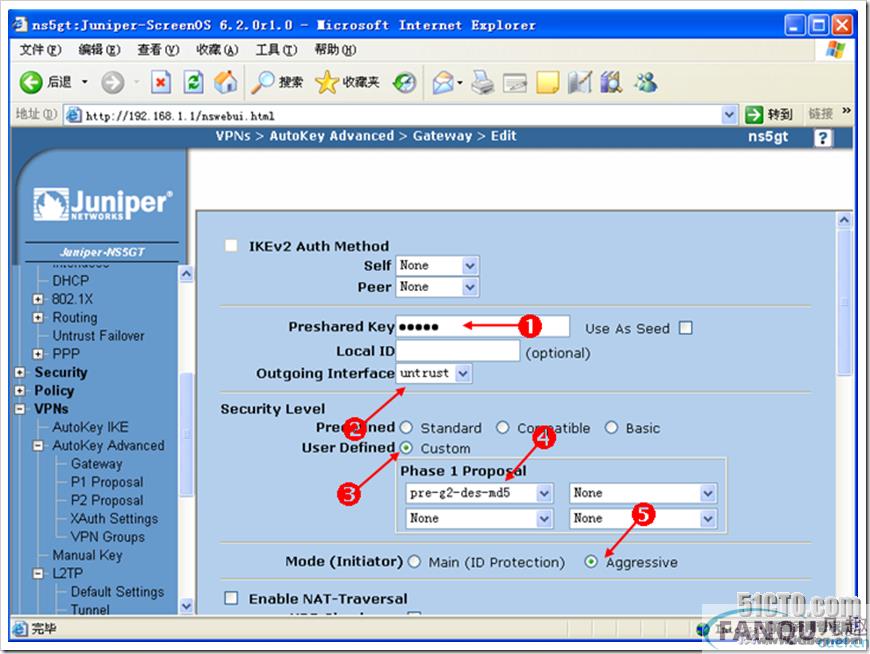
Task: Open P2 Proposal sidebar link
Action: click(107, 500)
